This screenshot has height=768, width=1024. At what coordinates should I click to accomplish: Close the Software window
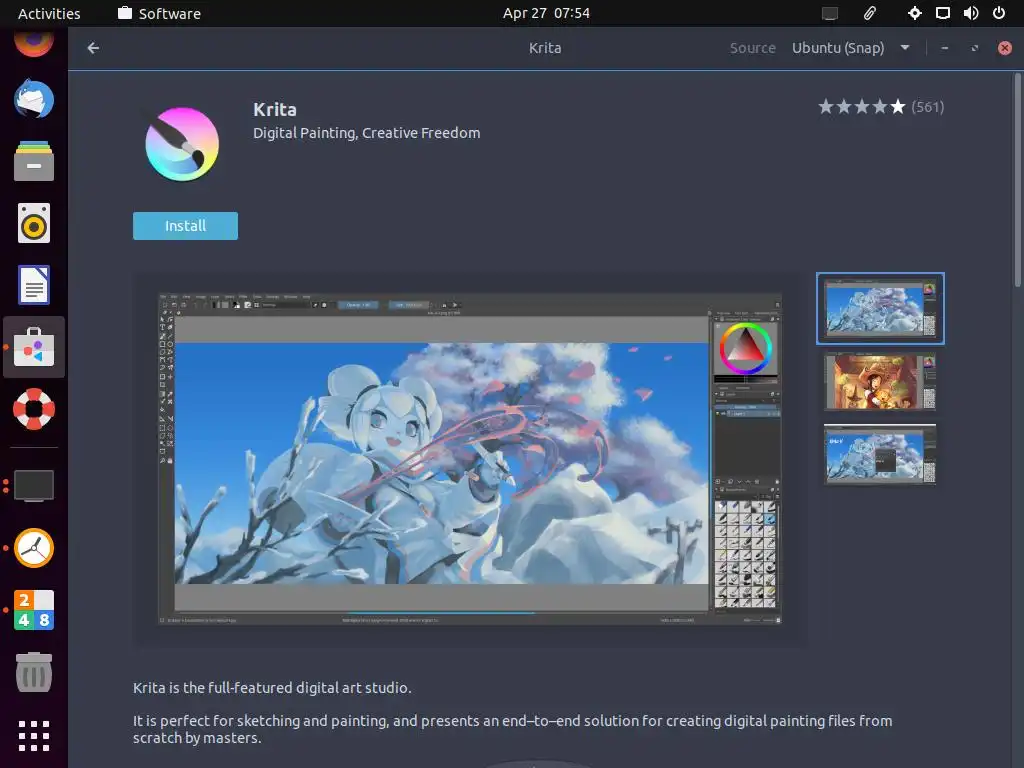pos(1004,48)
